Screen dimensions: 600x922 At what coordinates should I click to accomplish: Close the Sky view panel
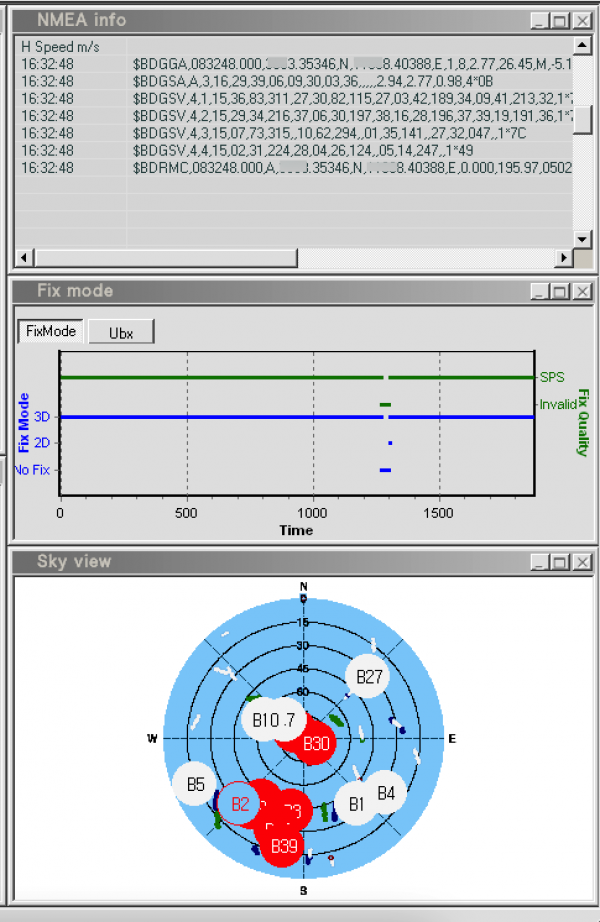(582, 562)
